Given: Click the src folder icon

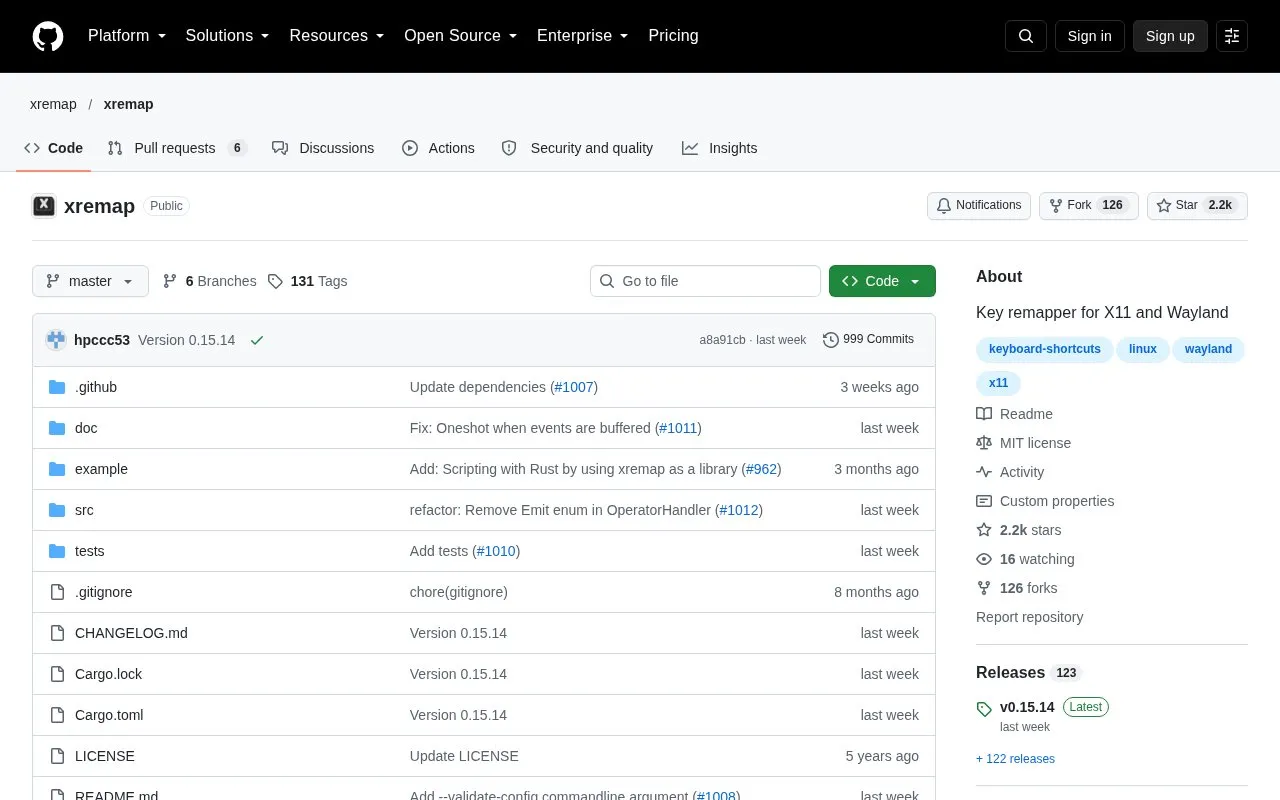Looking at the screenshot, I should pos(57,510).
